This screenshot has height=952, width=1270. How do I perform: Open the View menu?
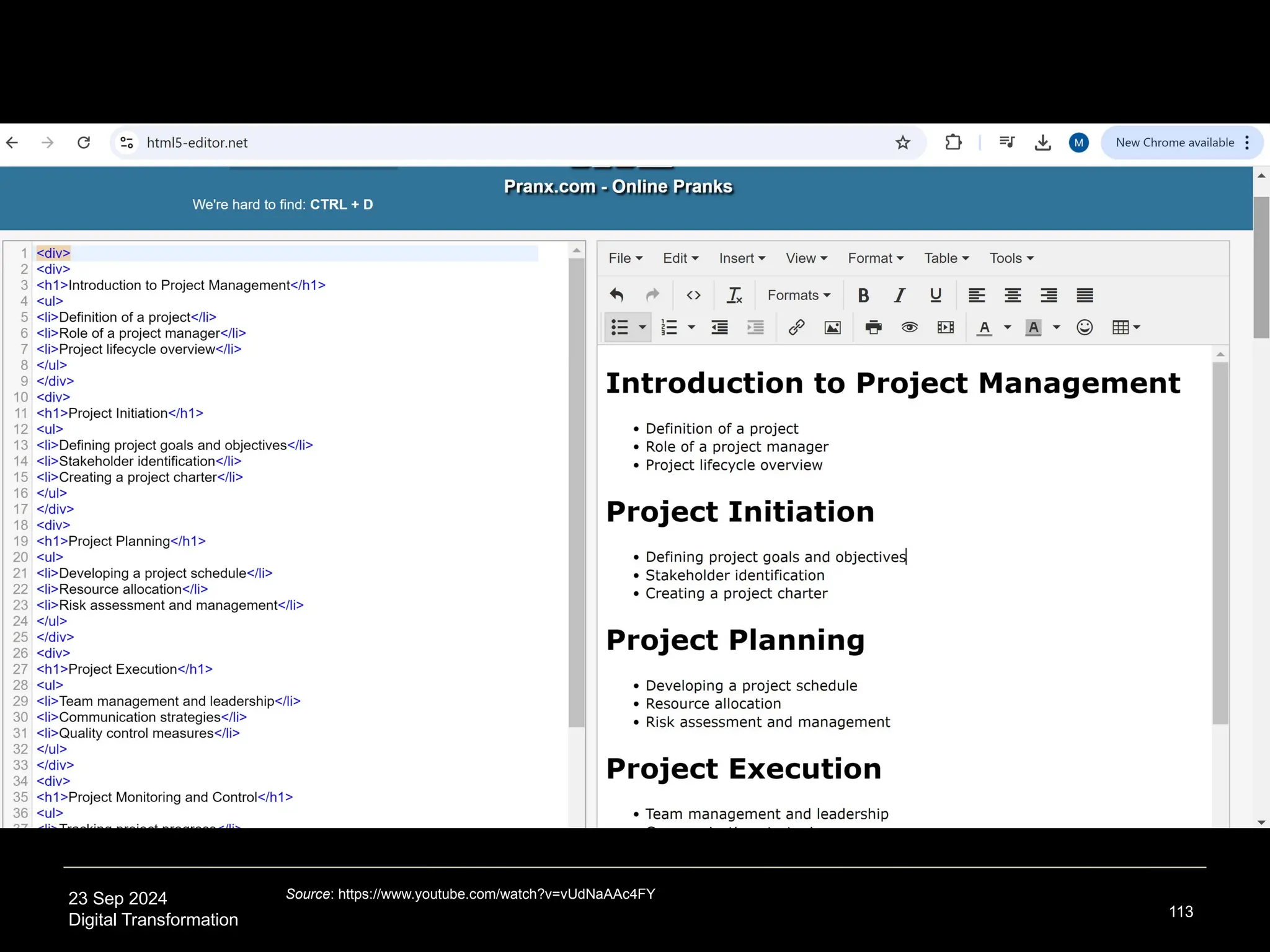pyautogui.click(x=807, y=258)
